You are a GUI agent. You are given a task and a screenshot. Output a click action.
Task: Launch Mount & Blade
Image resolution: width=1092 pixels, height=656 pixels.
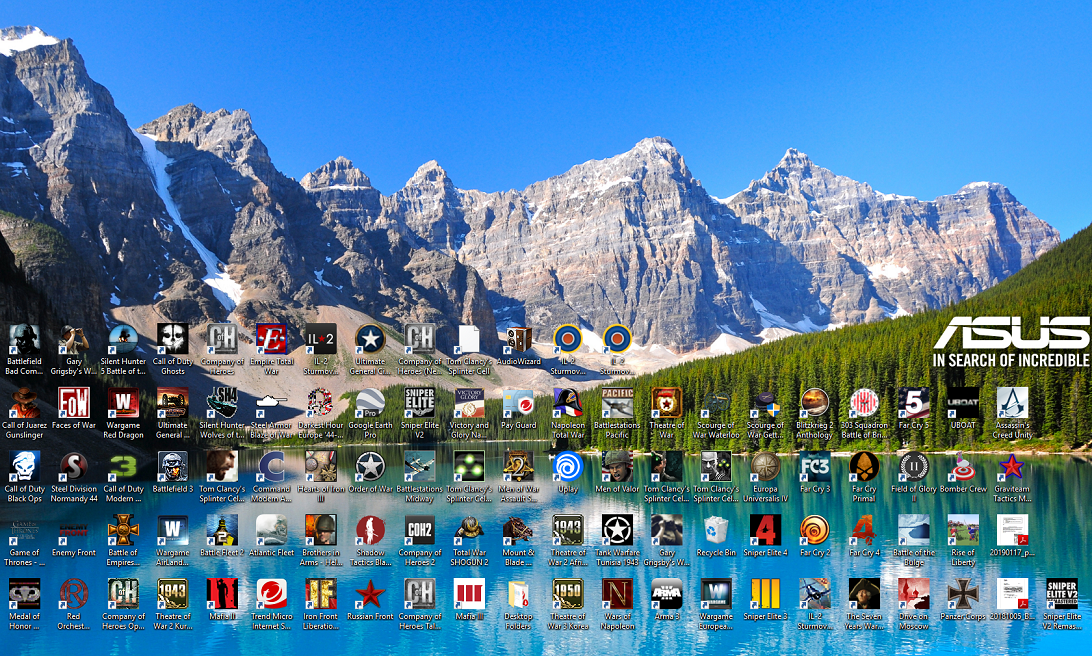(x=518, y=531)
